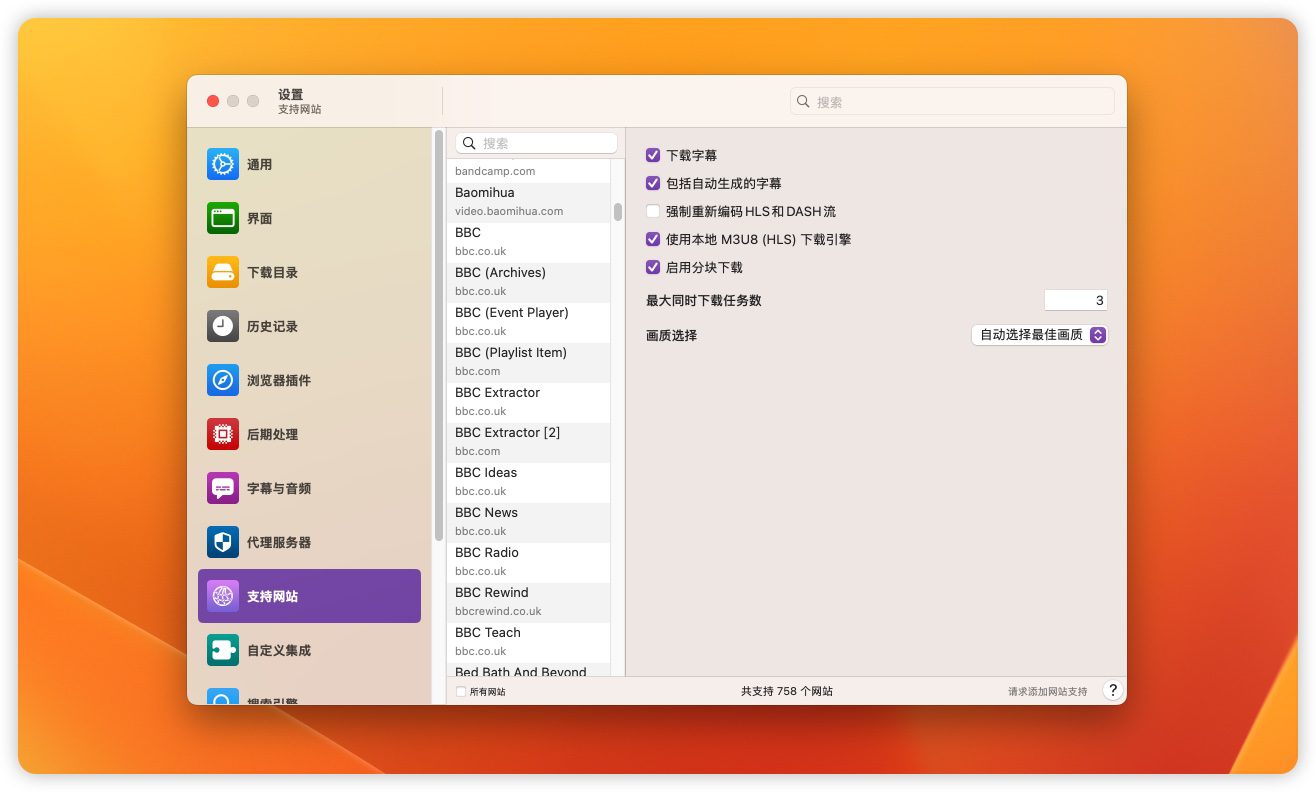Viewport: 1316px width, 792px height.
Task: Click the 下载目录 drive icon
Action: coord(223,272)
